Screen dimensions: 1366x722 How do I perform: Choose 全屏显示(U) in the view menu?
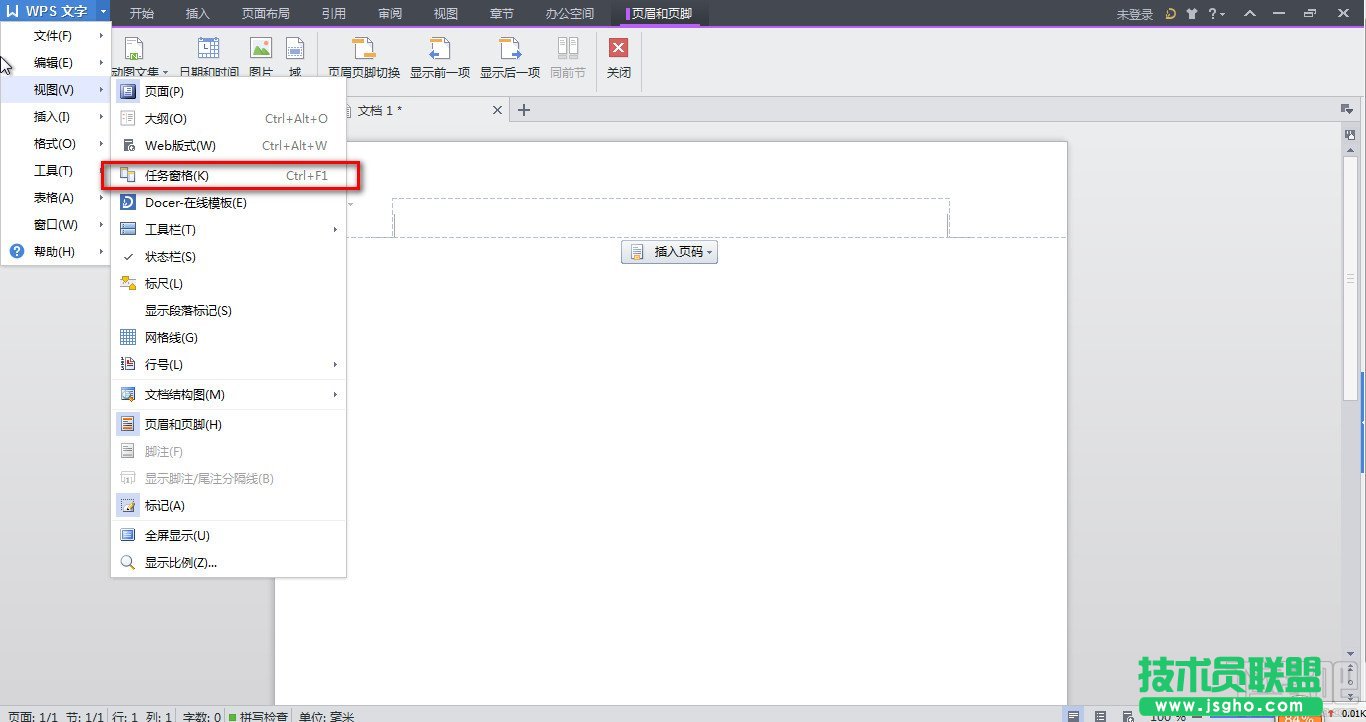click(177, 536)
